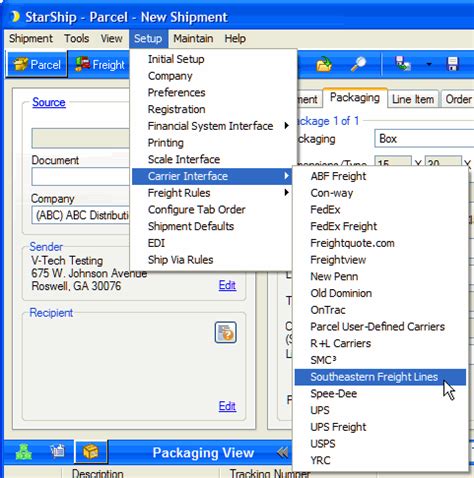Open the dropdown arrow next to import icon

429,64
